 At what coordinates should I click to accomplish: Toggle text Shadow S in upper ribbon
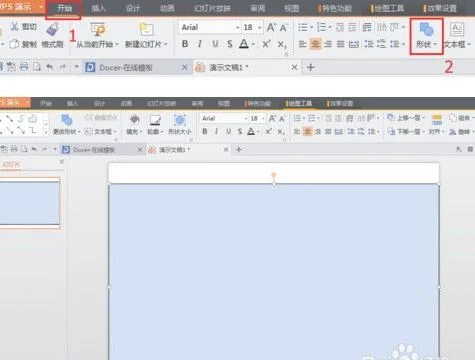pos(230,44)
